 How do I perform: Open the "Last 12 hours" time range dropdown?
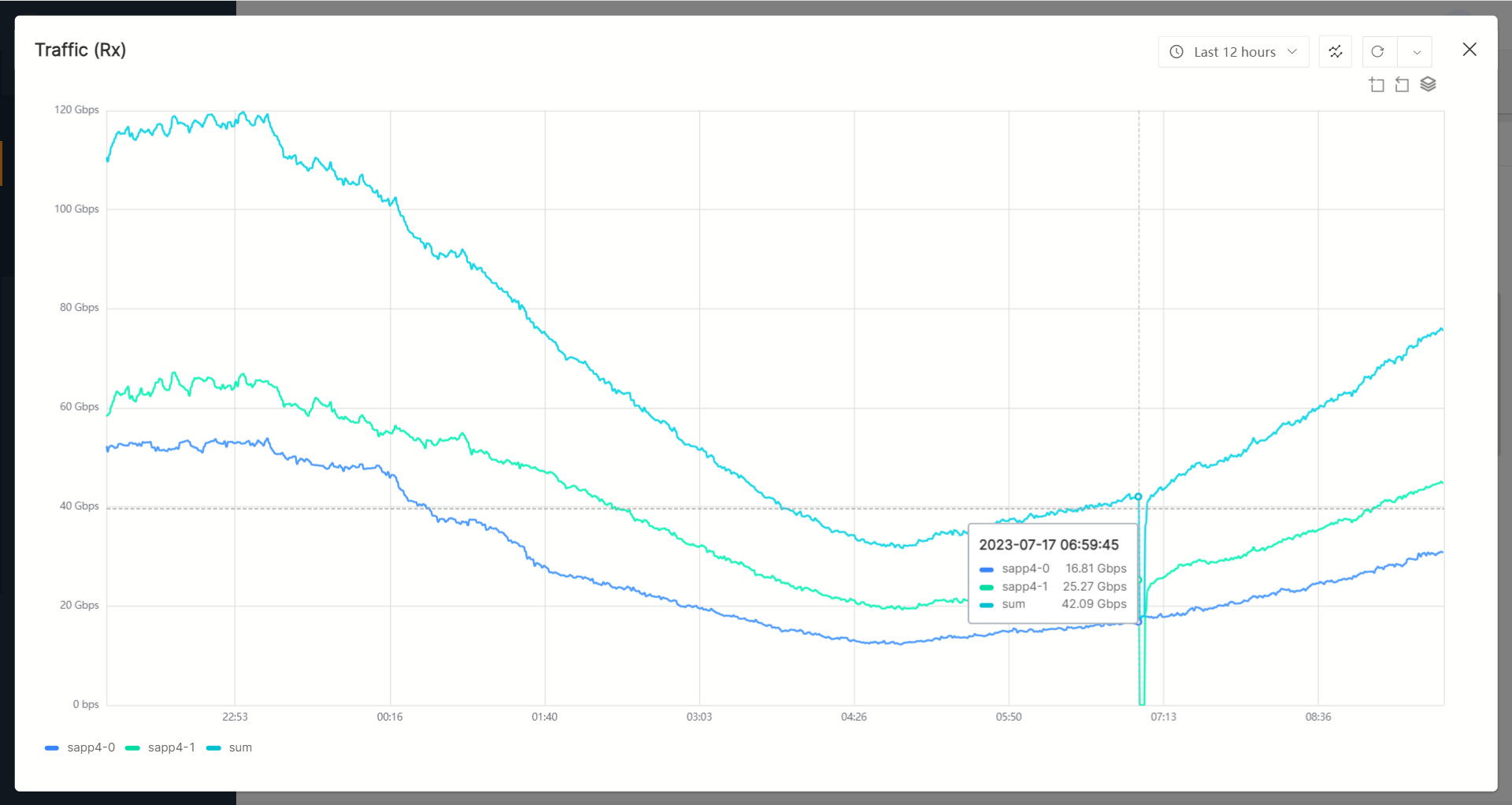click(1233, 52)
